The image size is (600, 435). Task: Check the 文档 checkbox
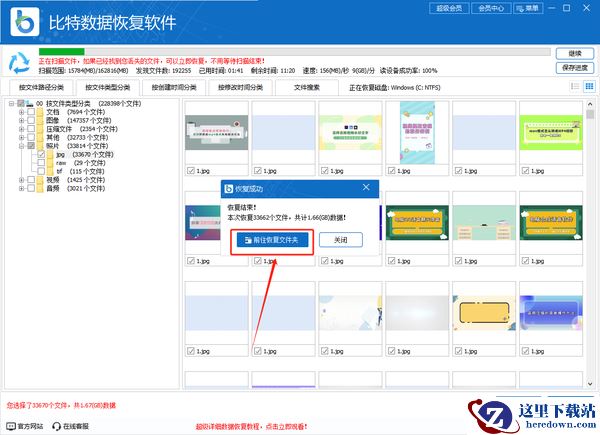[31, 112]
